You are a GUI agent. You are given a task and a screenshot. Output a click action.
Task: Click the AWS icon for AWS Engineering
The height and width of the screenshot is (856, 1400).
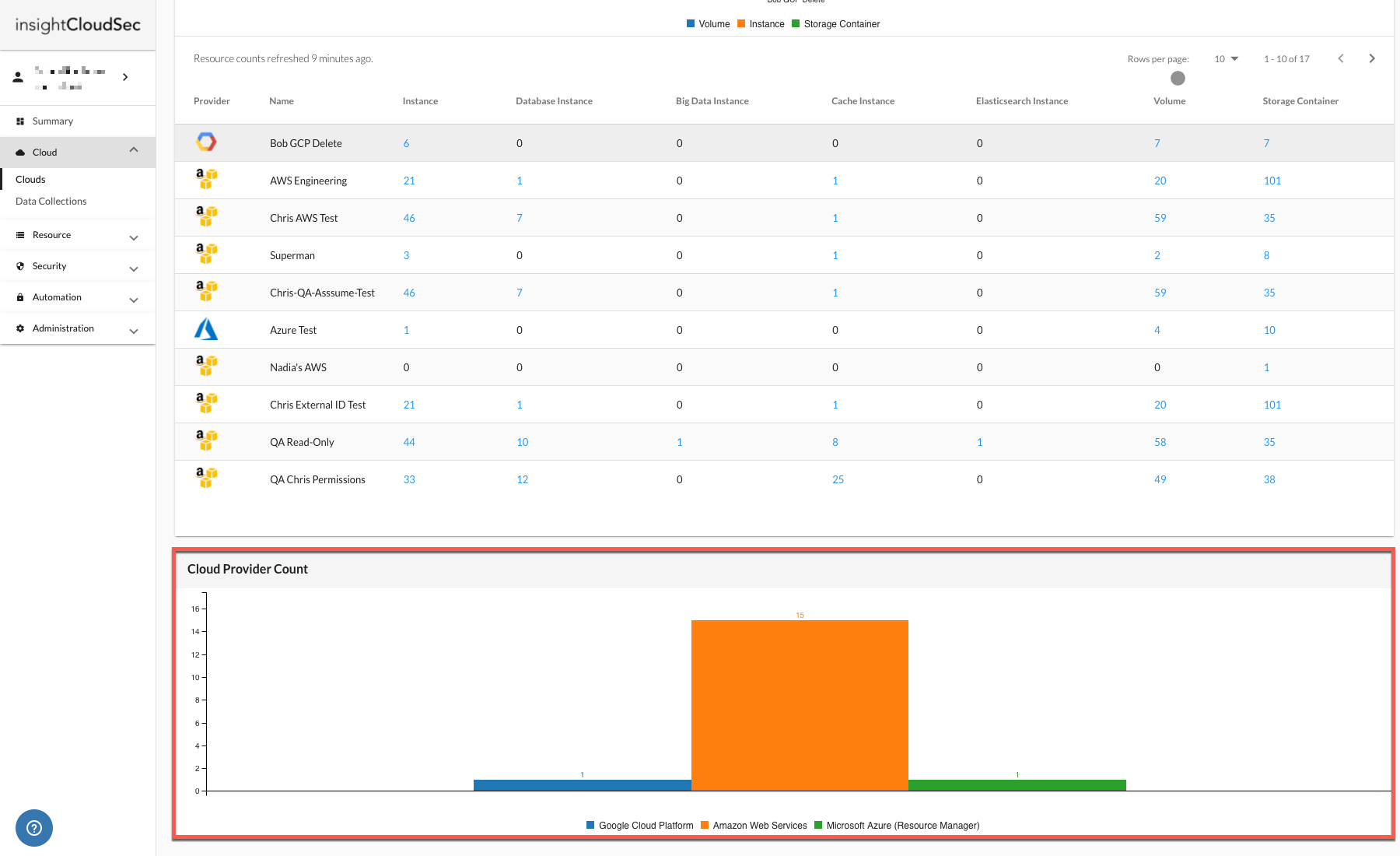206,179
